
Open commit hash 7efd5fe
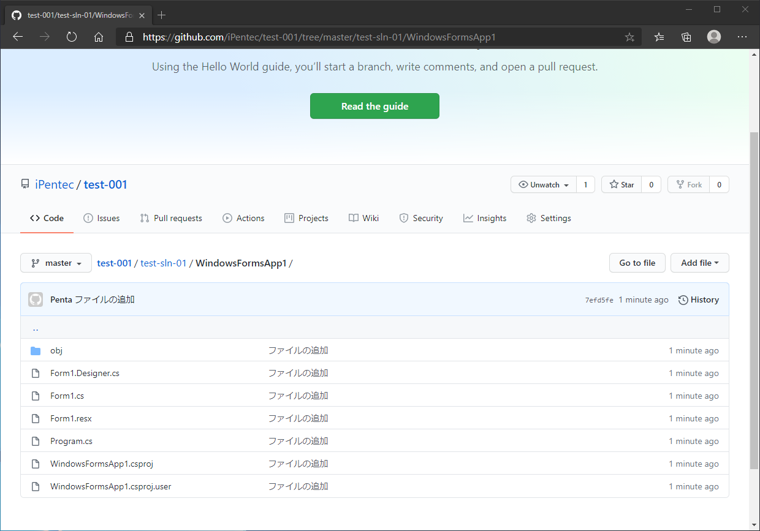[x=599, y=300]
